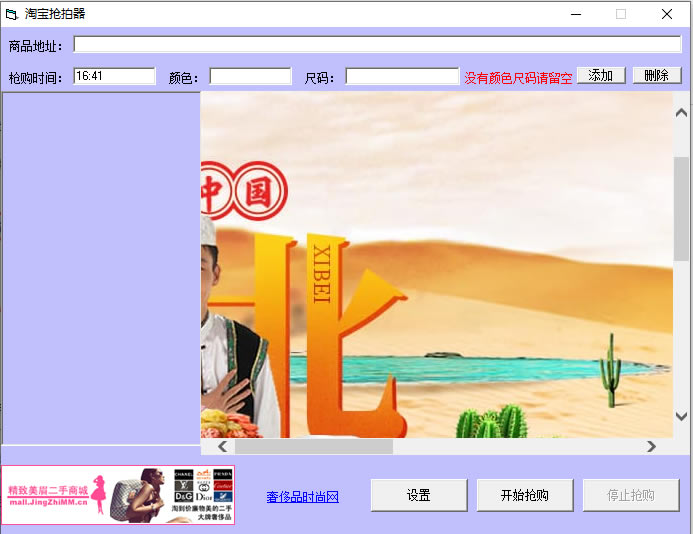The image size is (693, 534).
Task: Start snatching with 开始抢购 button
Action: (x=524, y=495)
